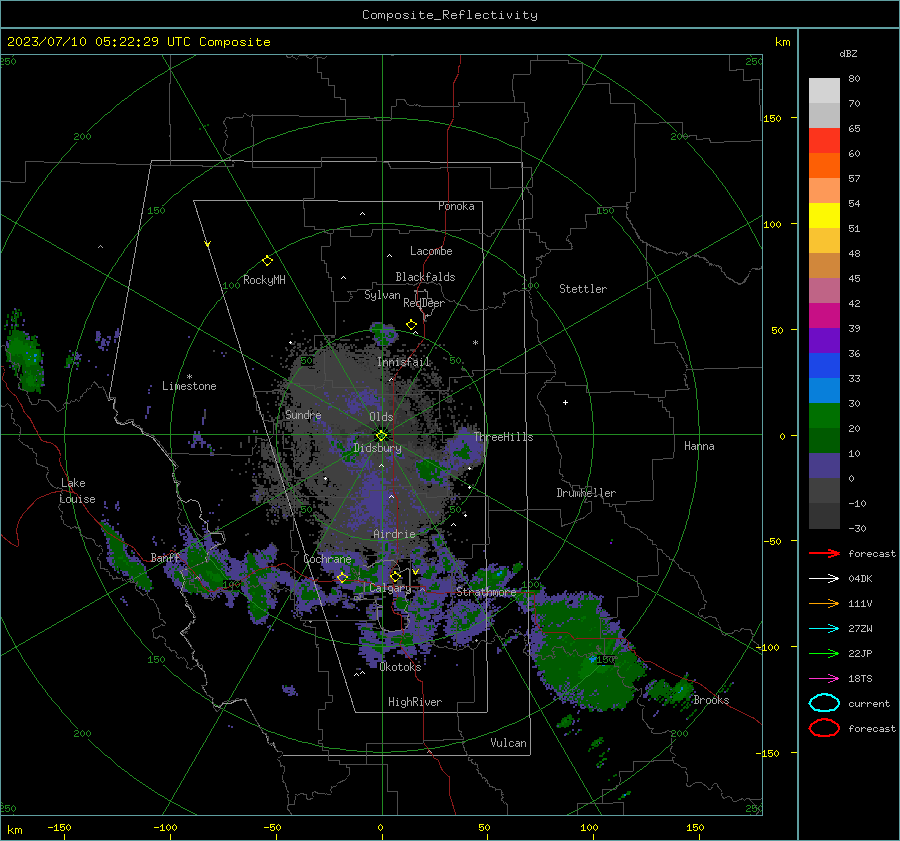The height and width of the screenshot is (841, 900).
Task: Click the cyan current ellipse legend icon
Action: [x=824, y=703]
